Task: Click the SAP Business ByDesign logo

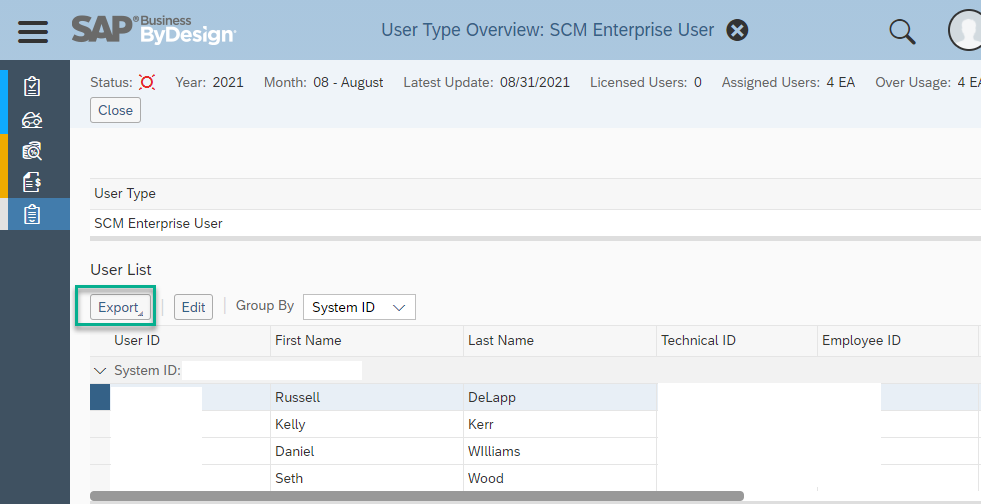Action: pos(153,30)
